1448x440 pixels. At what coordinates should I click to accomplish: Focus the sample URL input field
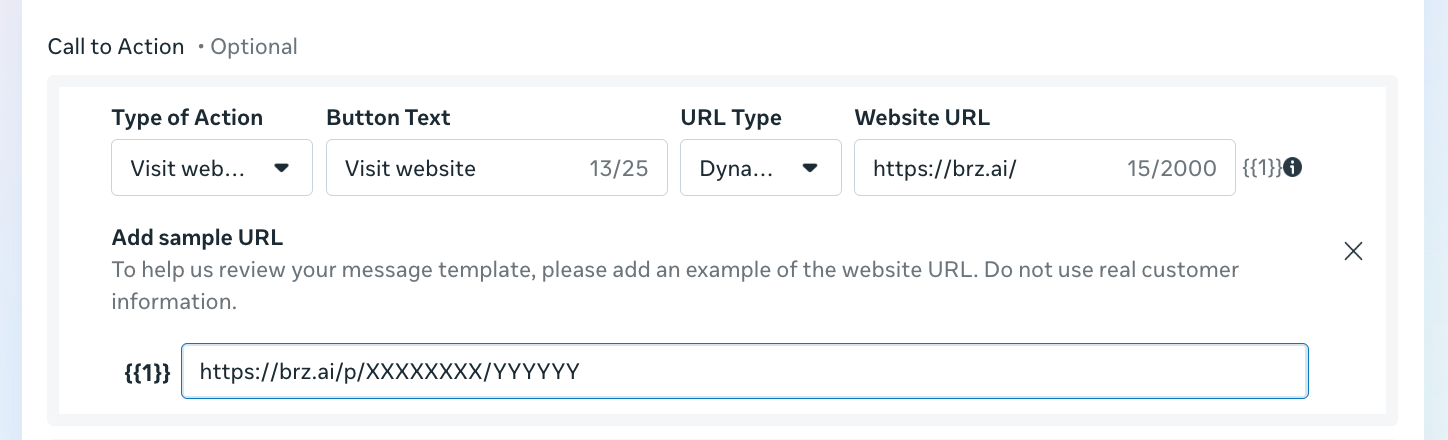745,371
